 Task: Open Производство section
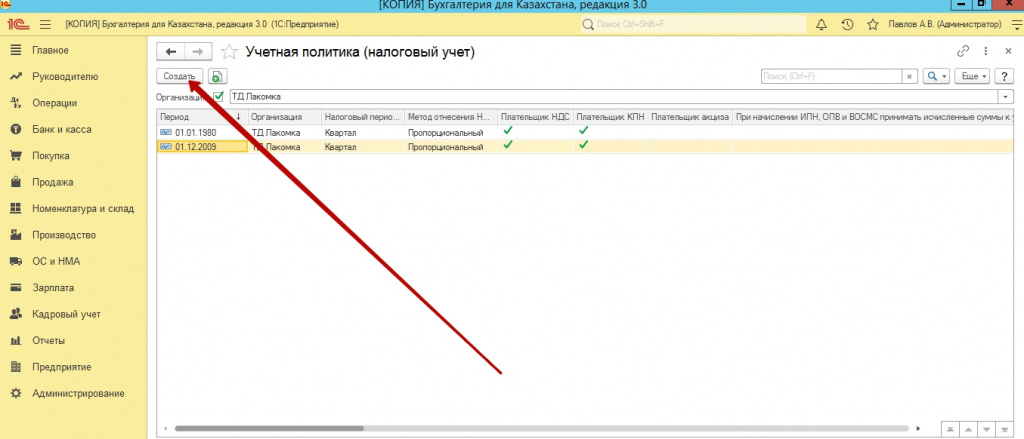coord(64,235)
